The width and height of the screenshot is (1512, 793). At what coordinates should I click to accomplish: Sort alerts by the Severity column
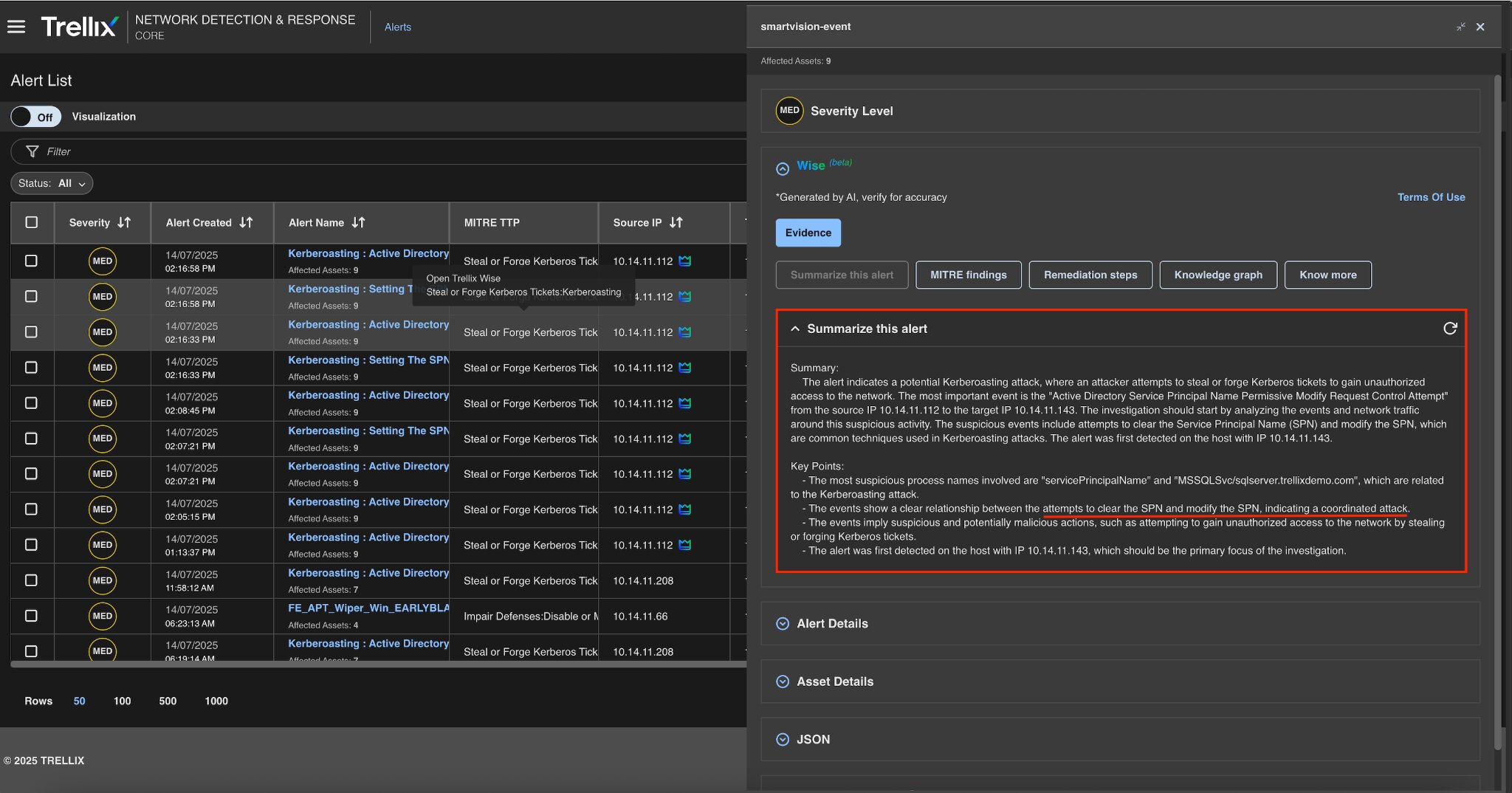pos(124,222)
